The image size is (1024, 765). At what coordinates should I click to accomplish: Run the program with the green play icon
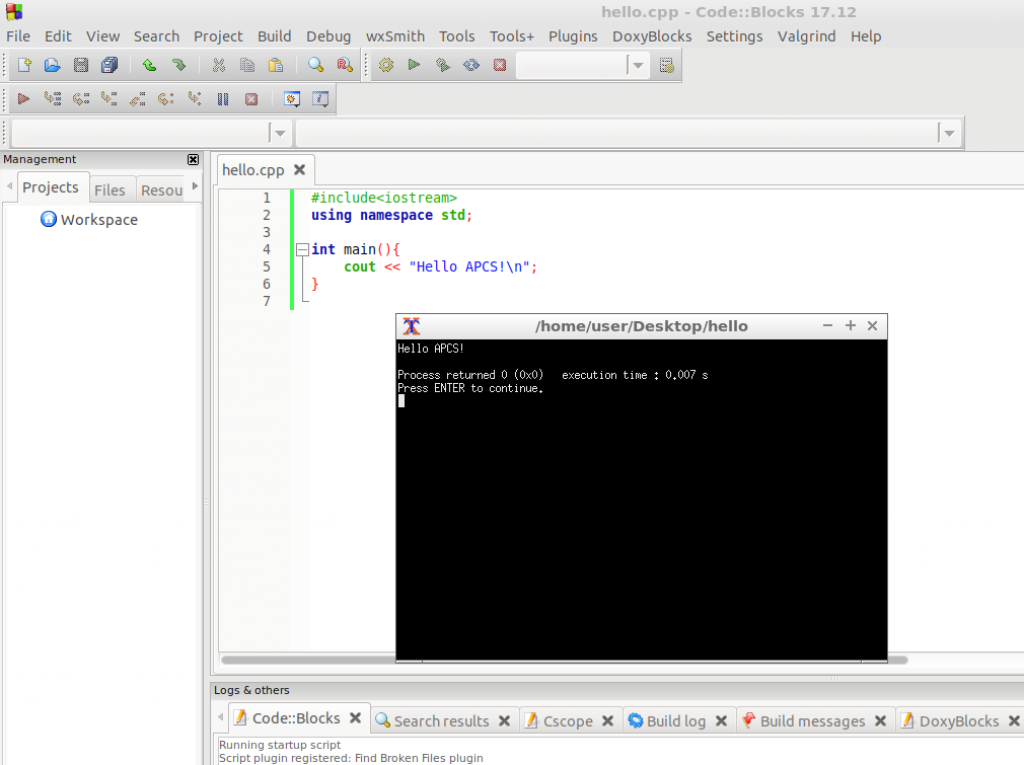(x=414, y=66)
